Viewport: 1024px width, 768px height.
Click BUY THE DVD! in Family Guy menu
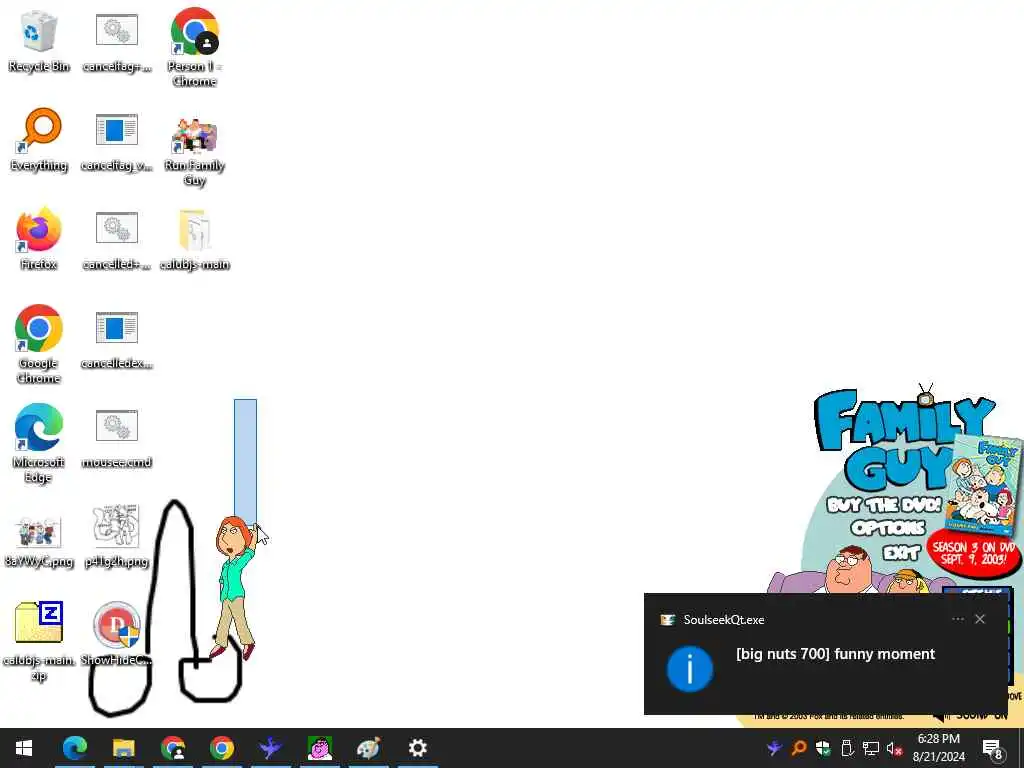884,505
